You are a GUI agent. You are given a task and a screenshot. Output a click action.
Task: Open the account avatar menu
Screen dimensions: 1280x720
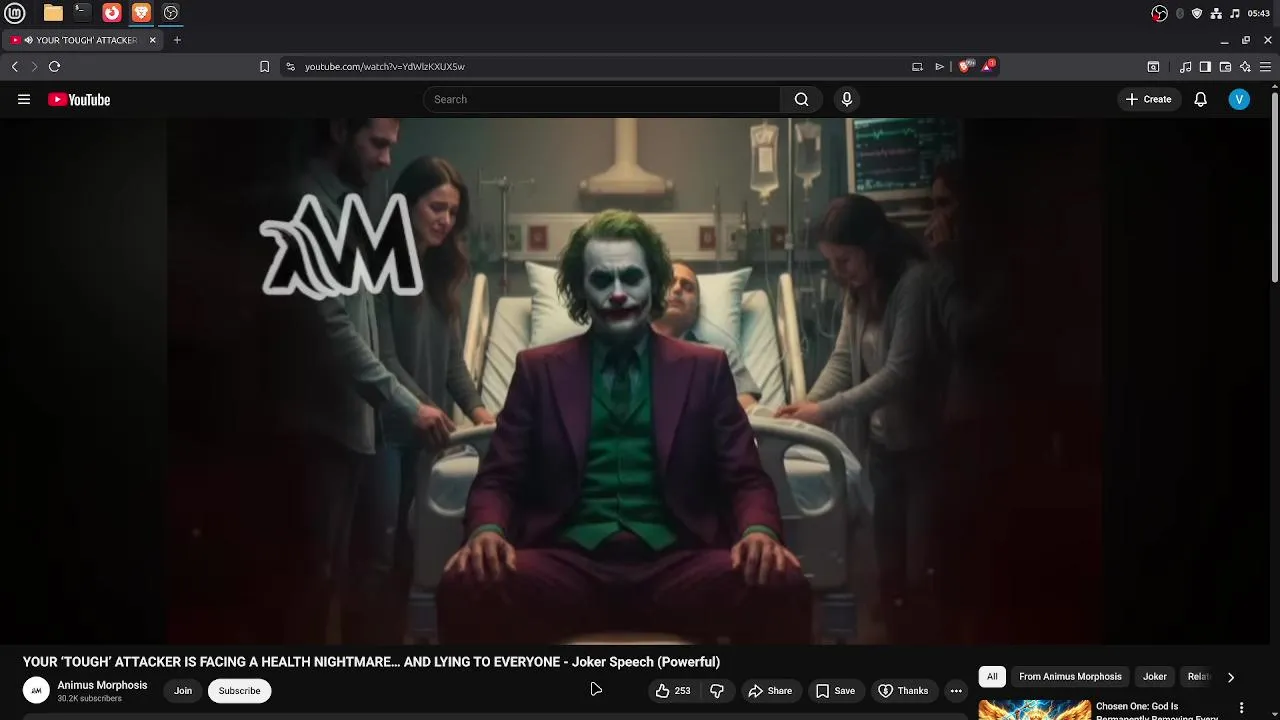point(1239,99)
